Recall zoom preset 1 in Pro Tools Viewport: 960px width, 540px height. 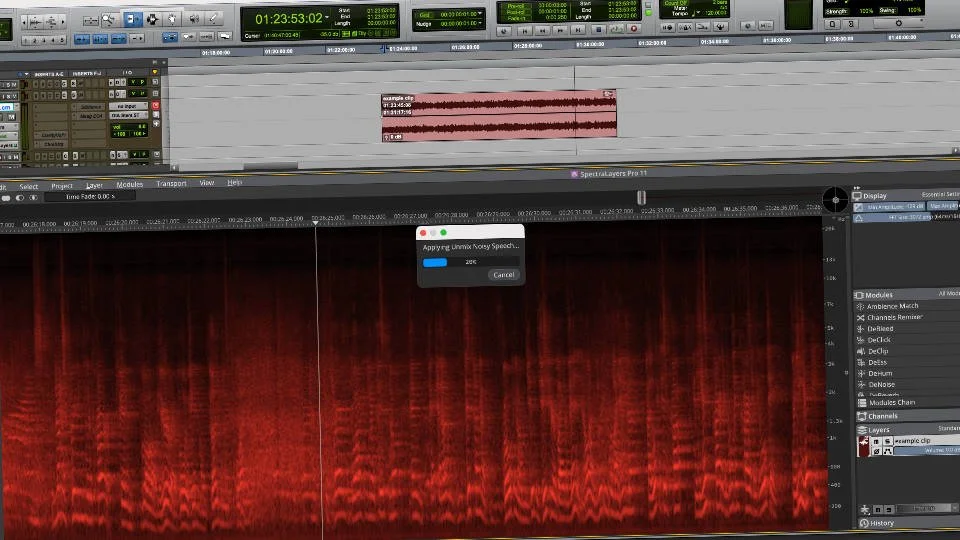[x=28, y=40]
